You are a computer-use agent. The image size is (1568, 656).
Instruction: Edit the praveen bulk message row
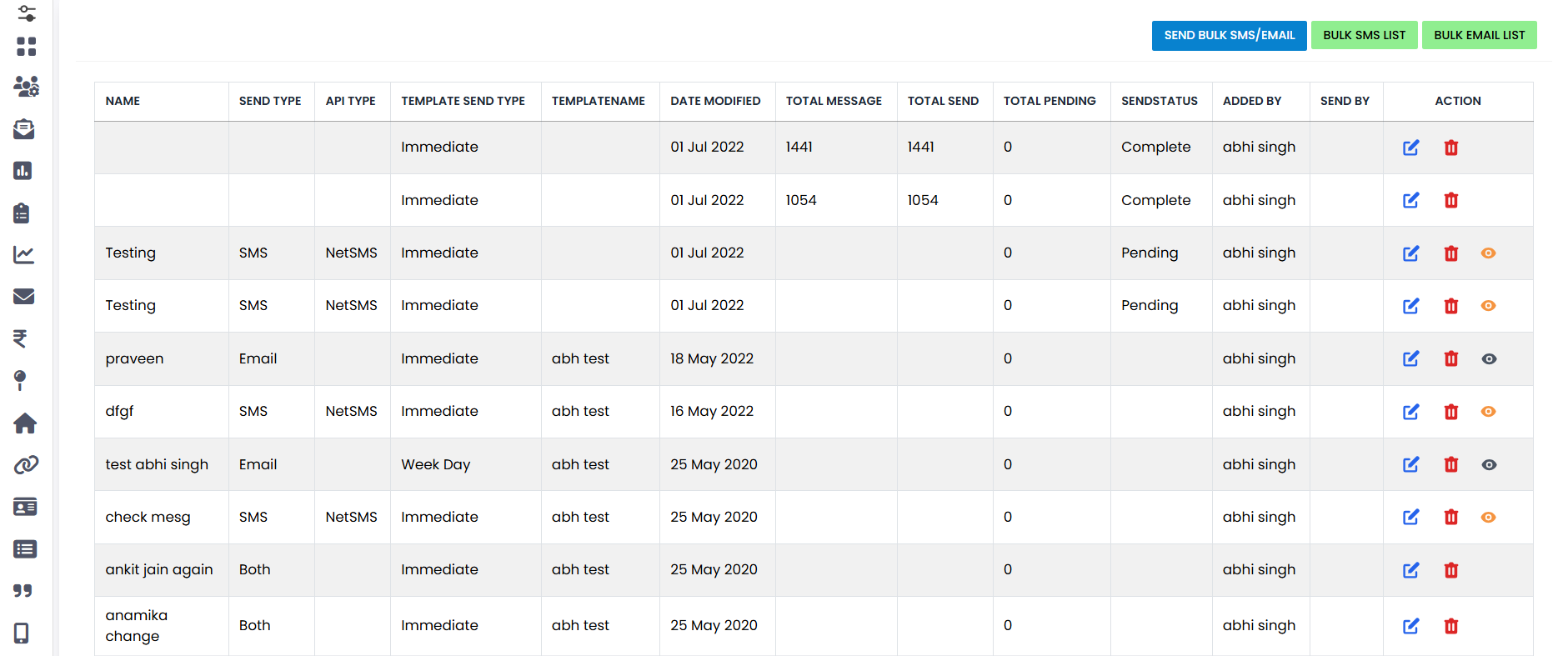click(1410, 358)
